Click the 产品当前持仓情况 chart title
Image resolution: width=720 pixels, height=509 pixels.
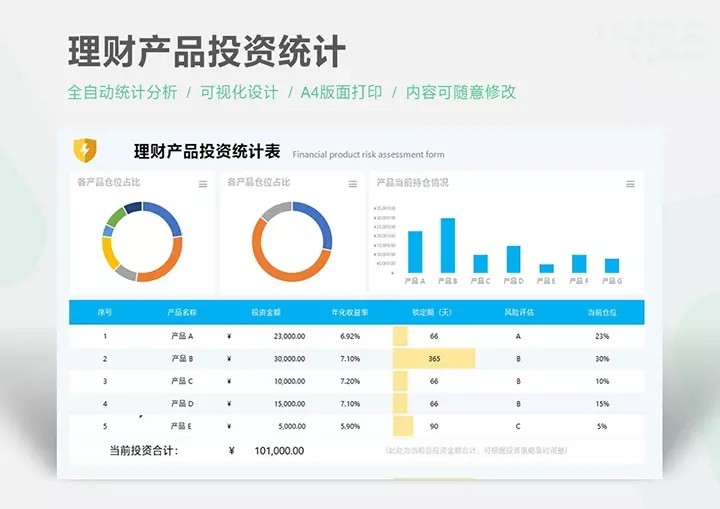click(412, 182)
